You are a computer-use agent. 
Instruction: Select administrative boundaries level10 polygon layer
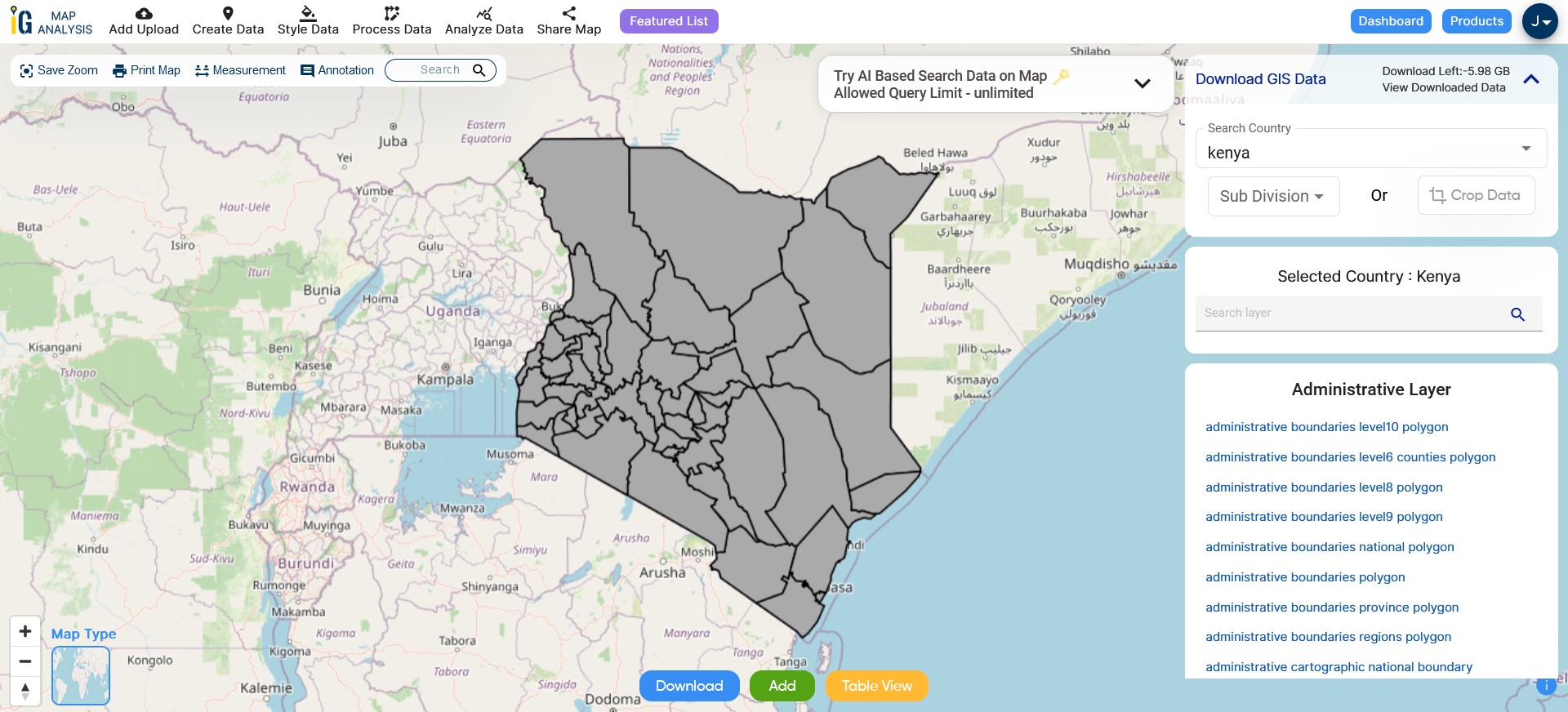pyautogui.click(x=1327, y=427)
